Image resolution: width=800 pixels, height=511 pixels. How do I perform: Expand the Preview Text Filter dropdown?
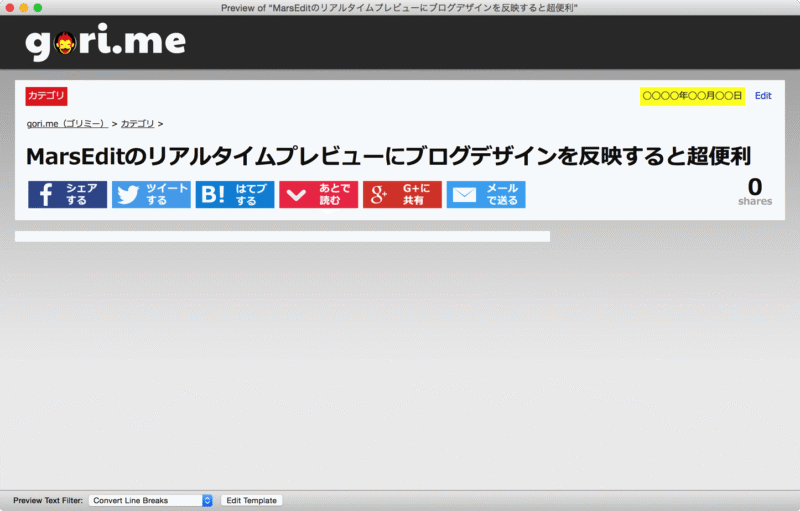[x=151, y=500]
